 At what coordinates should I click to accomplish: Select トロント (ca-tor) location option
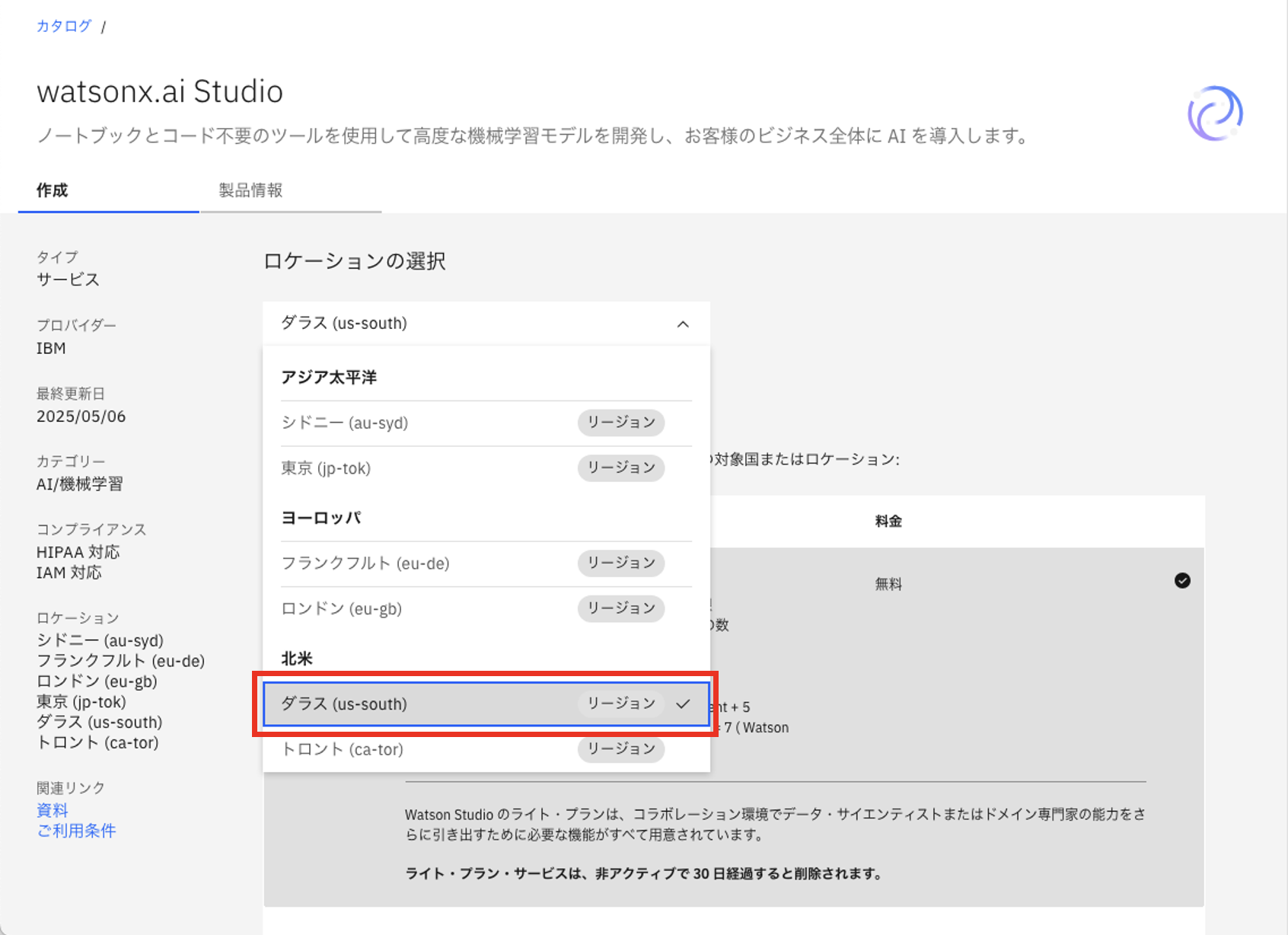coord(343,749)
